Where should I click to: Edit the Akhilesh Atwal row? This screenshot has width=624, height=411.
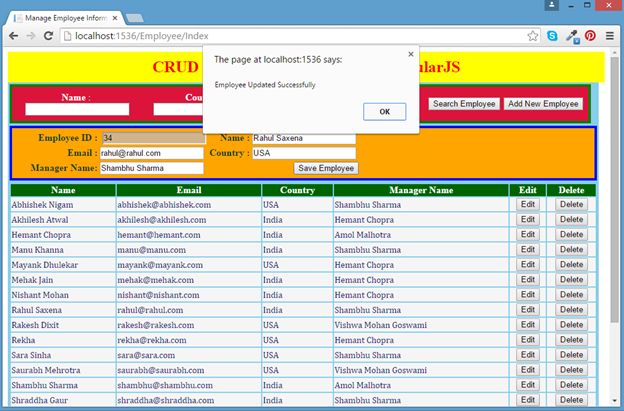click(x=528, y=220)
